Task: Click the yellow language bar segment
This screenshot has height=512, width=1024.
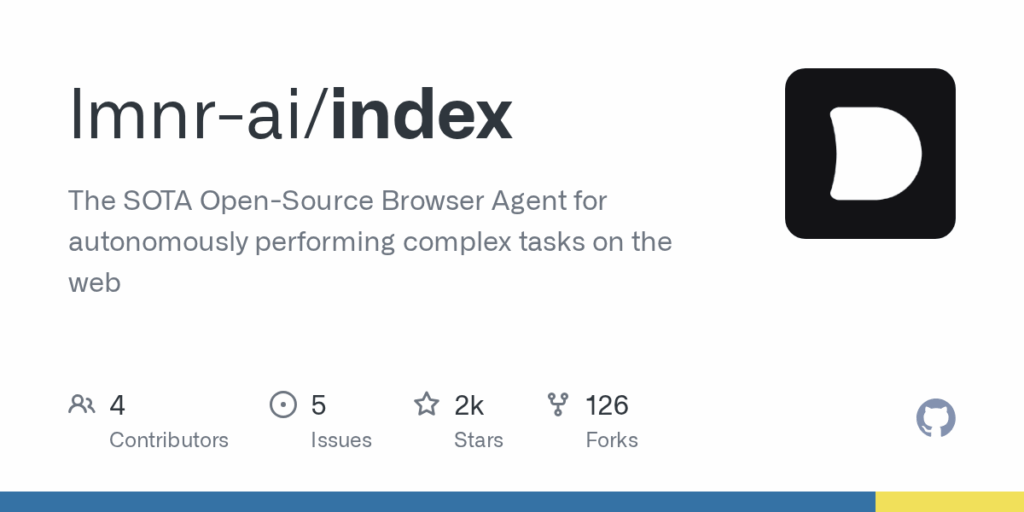Action: [x=950, y=502]
